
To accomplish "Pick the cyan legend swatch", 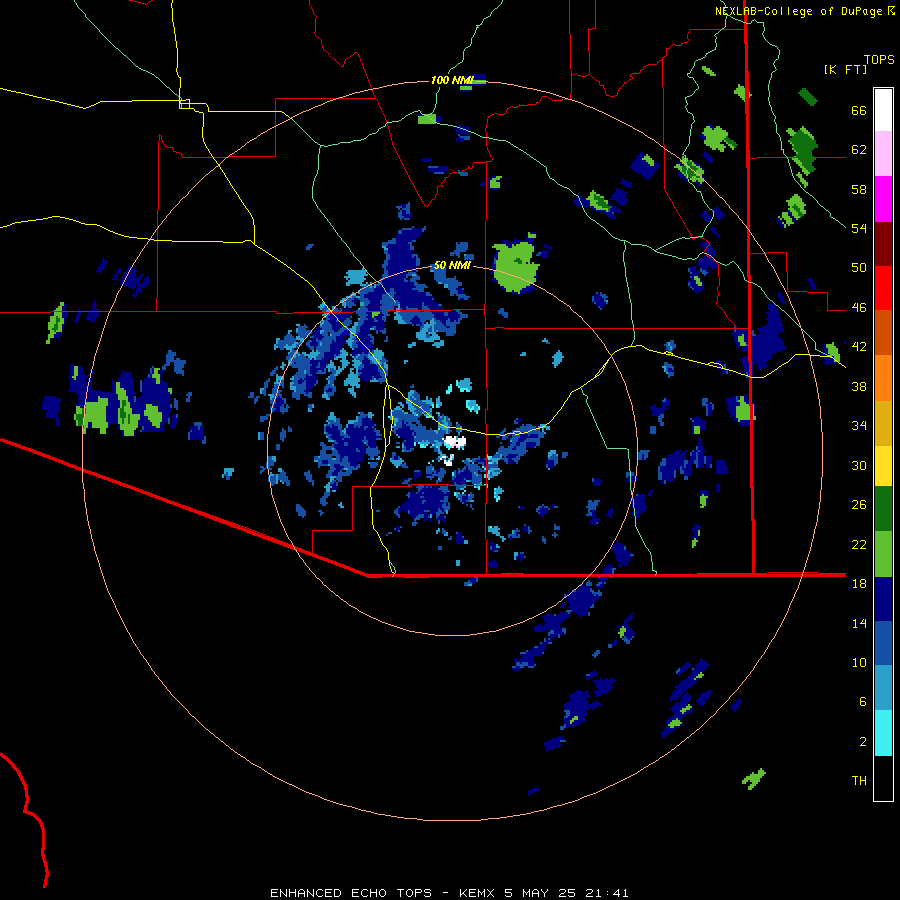I will 883,733.
